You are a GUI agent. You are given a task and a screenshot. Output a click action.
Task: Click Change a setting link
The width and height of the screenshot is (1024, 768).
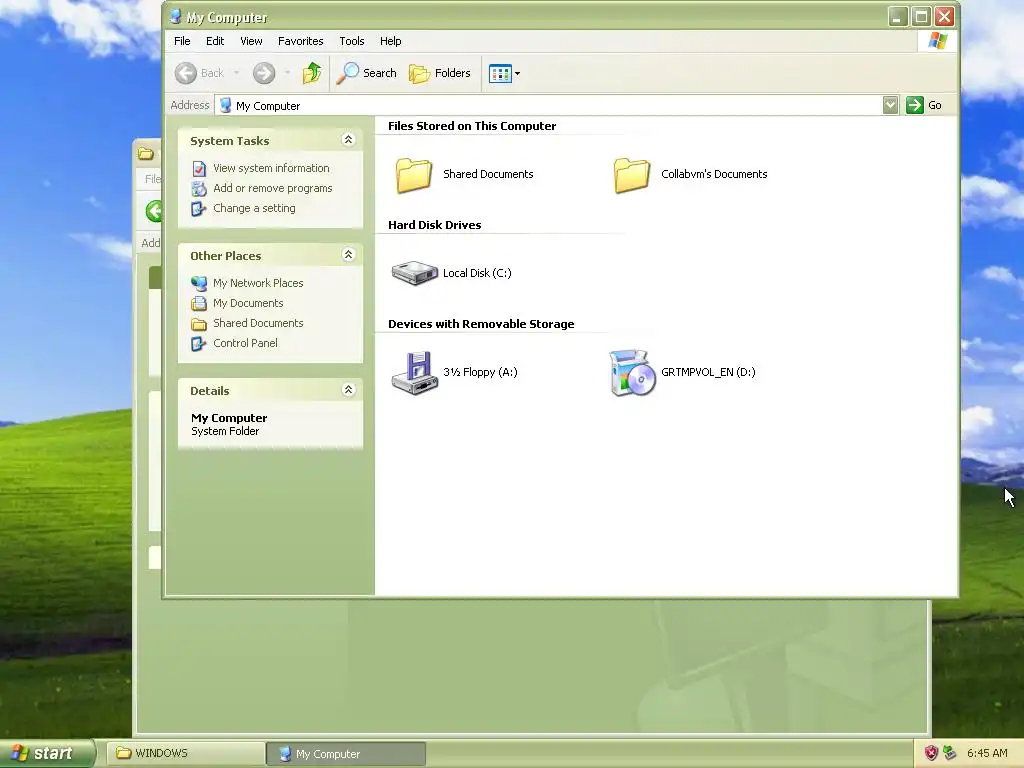tap(254, 208)
